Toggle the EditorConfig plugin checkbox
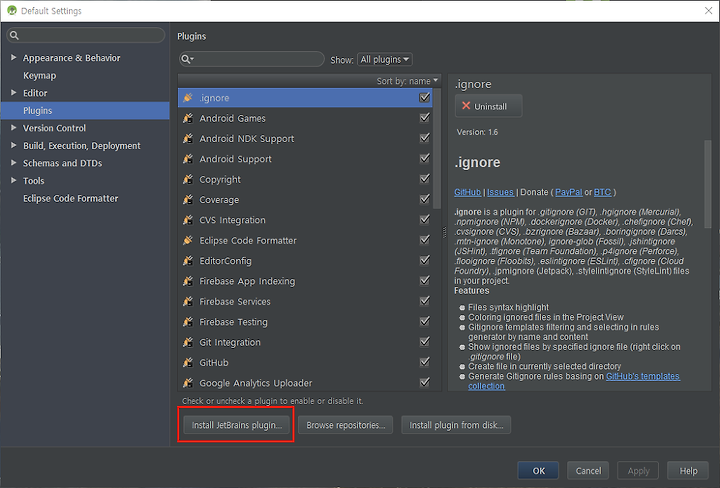This screenshot has width=720, height=488. click(425, 260)
